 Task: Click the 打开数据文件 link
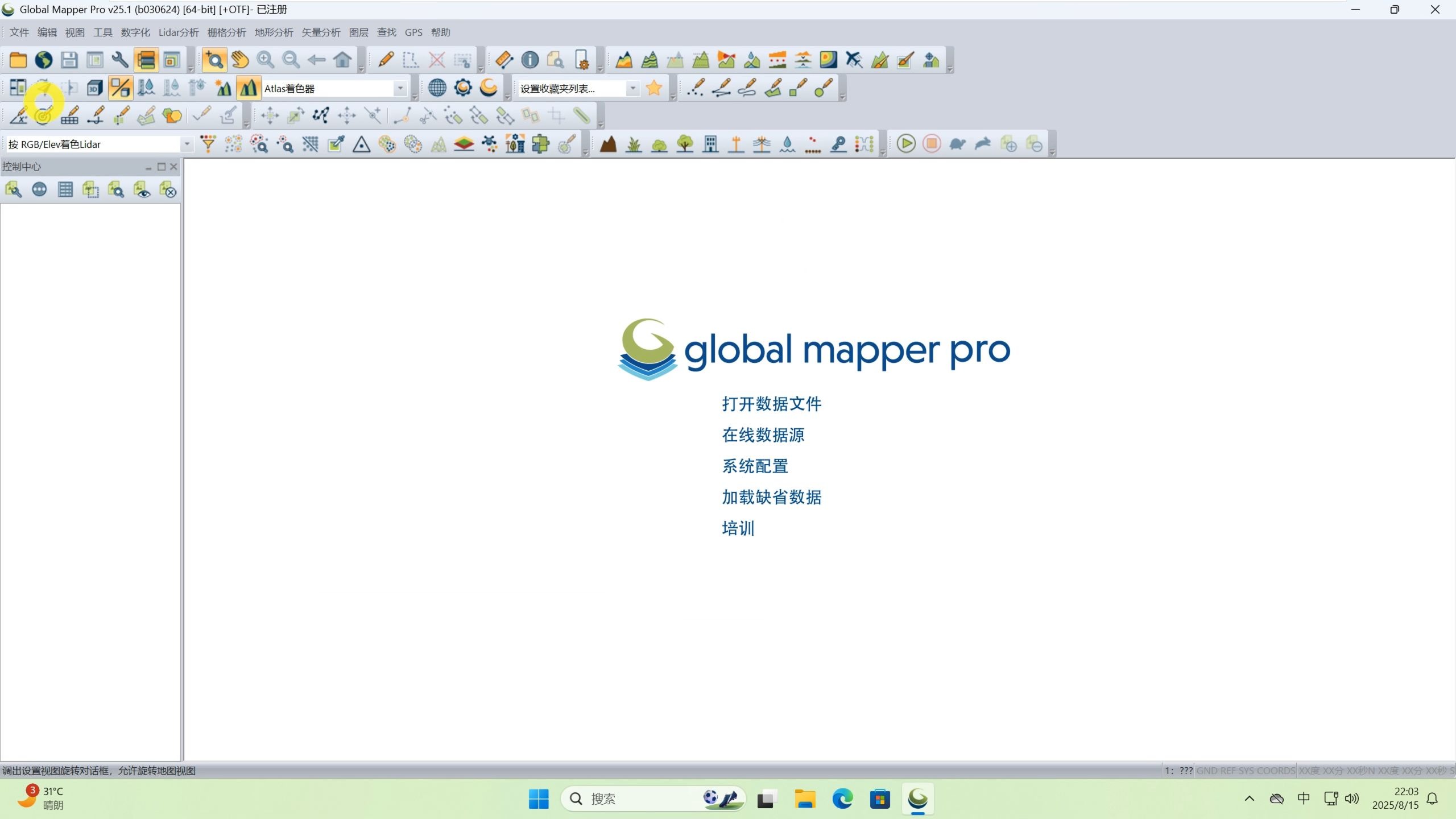(772, 403)
